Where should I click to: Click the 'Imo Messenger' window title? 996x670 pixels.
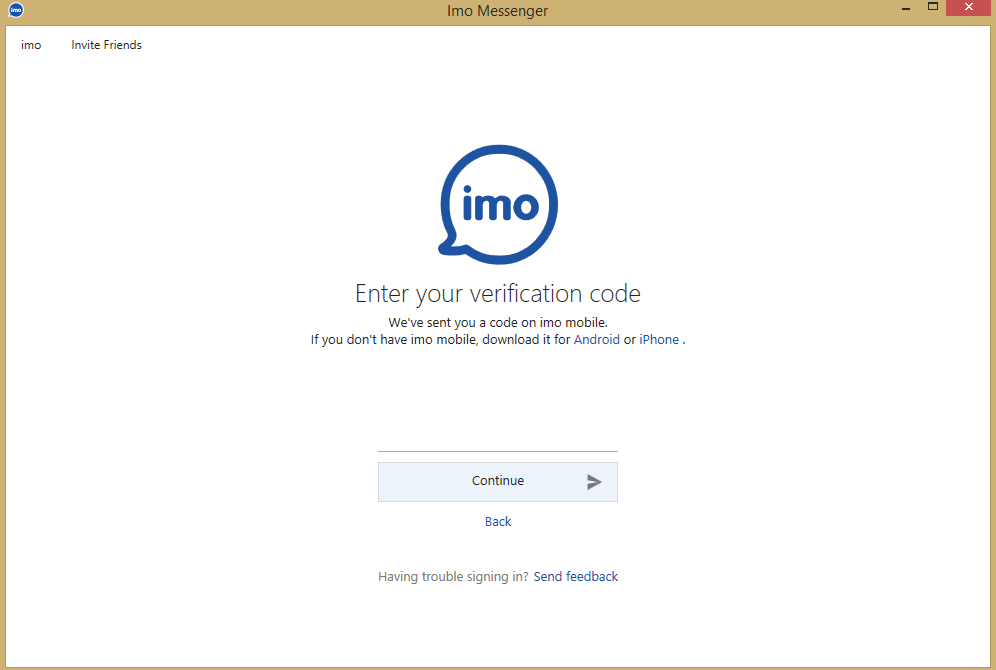point(497,11)
